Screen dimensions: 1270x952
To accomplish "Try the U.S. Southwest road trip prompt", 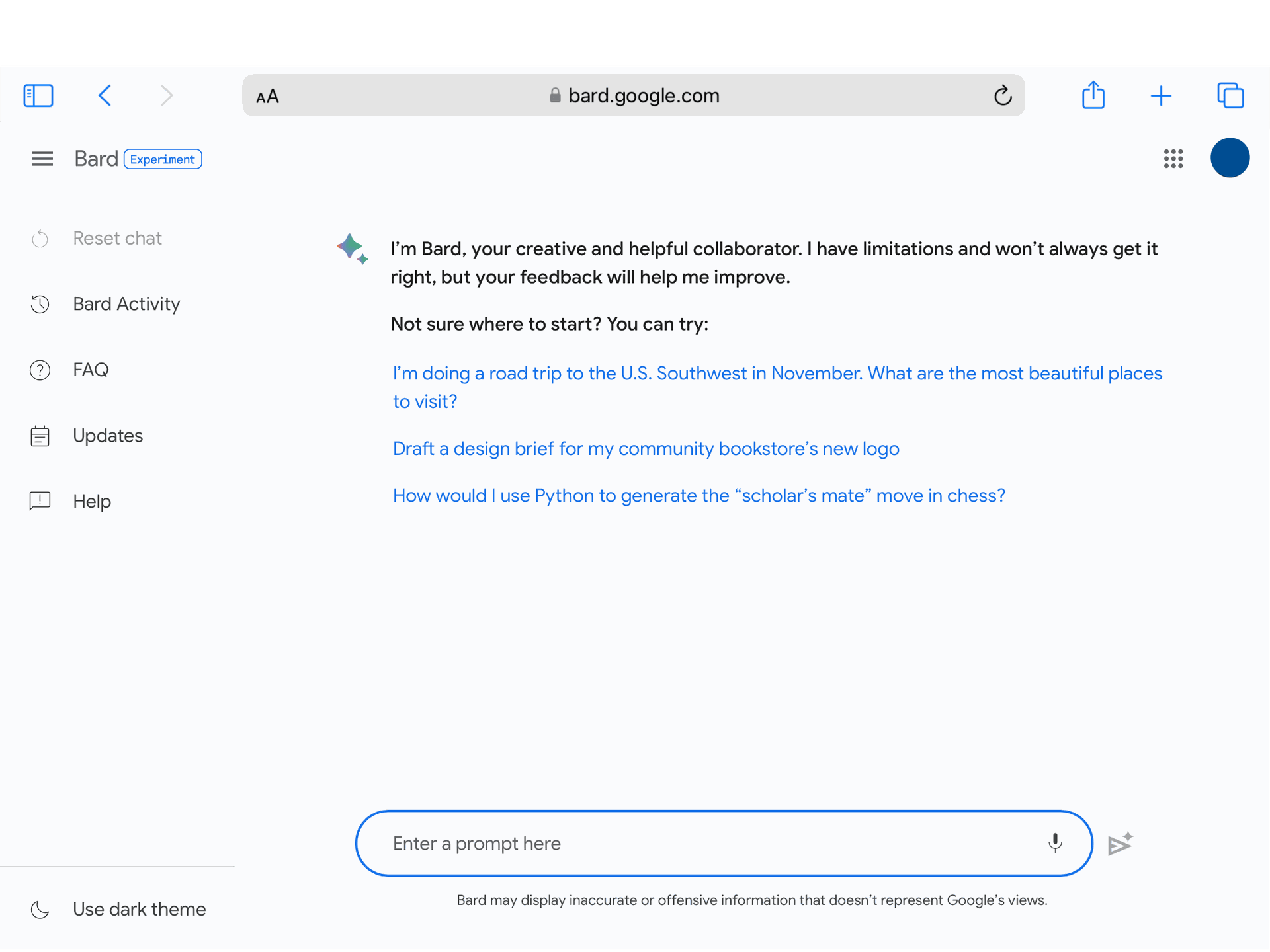I will (777, 387).
